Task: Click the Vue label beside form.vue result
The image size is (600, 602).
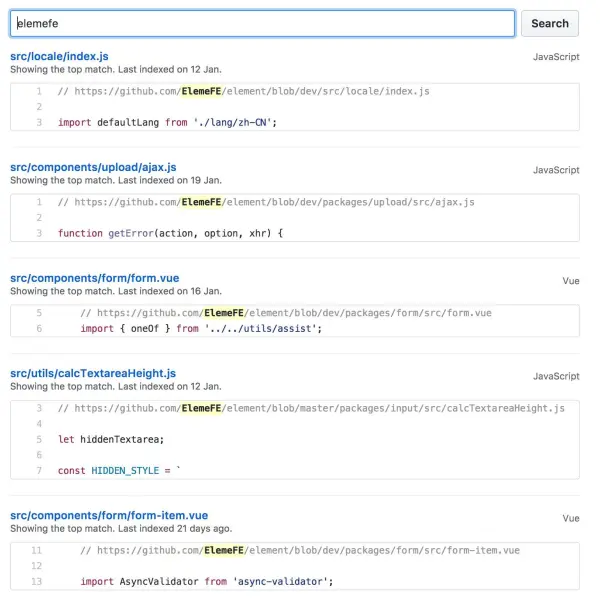Action: tap(570, 281)
